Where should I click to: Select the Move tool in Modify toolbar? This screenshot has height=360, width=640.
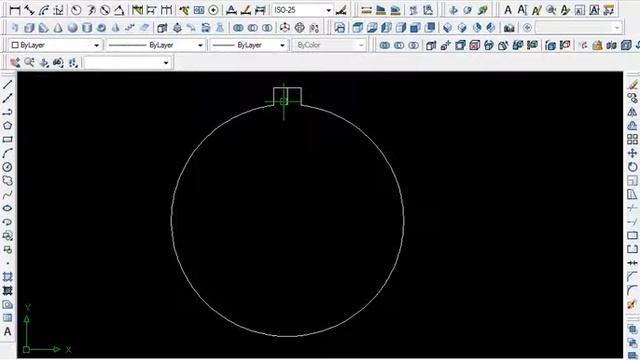(x=632, y=153)
